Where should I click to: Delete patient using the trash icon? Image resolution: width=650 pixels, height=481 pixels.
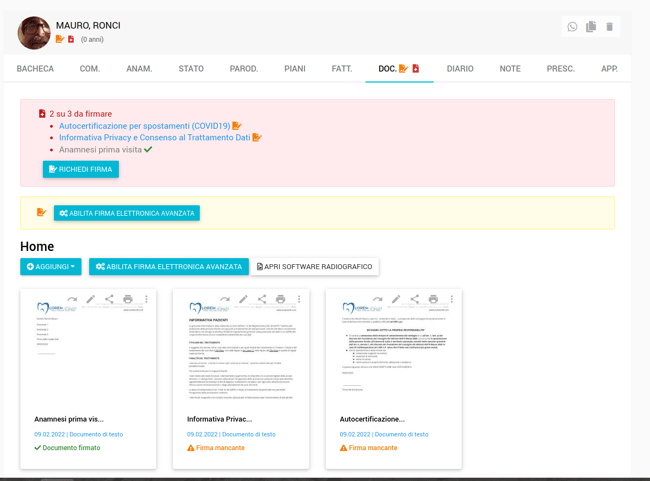click(610, 27)
